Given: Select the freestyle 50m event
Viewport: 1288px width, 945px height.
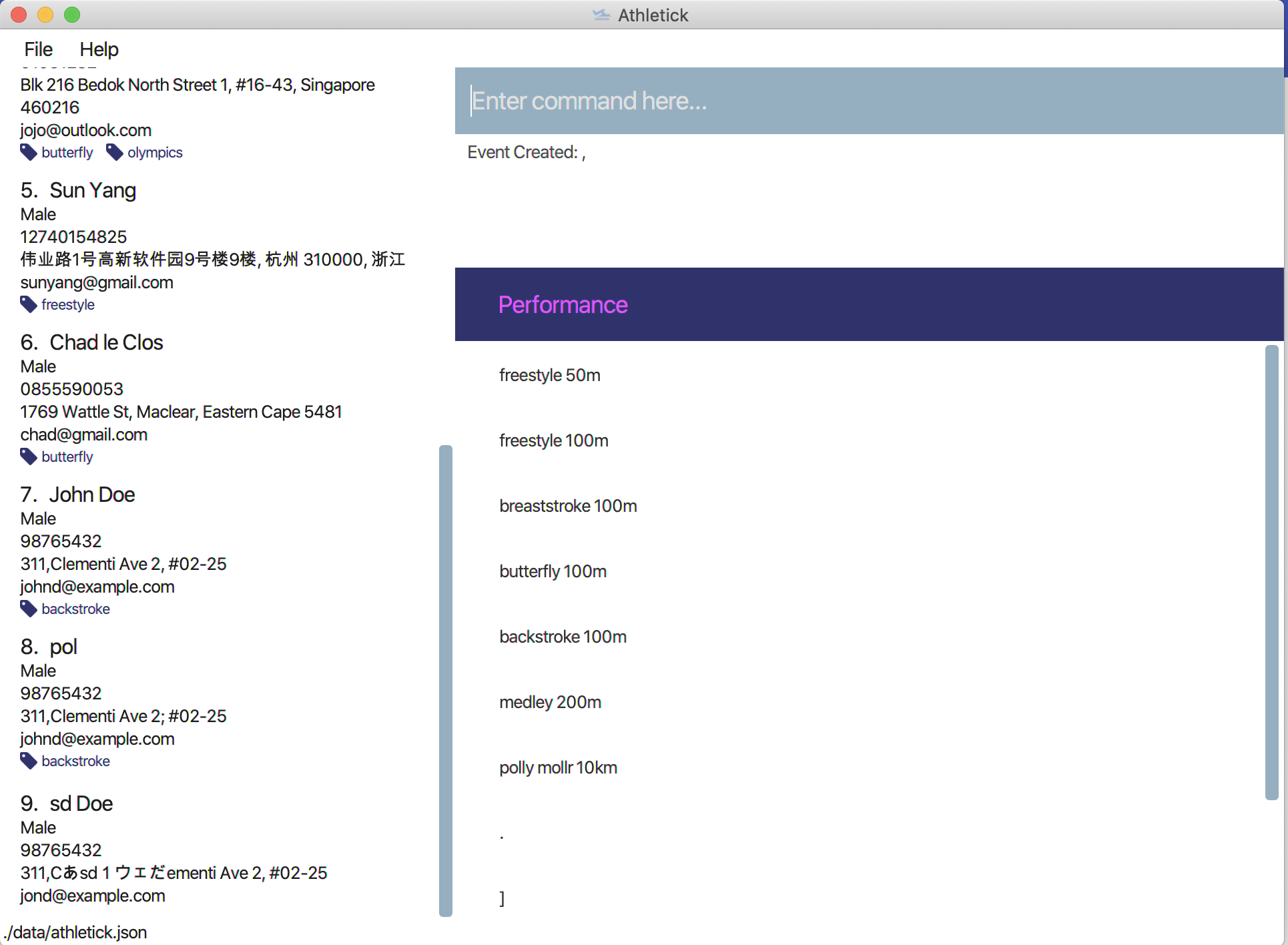Looking at the screenshot, I should pos(550,375).
